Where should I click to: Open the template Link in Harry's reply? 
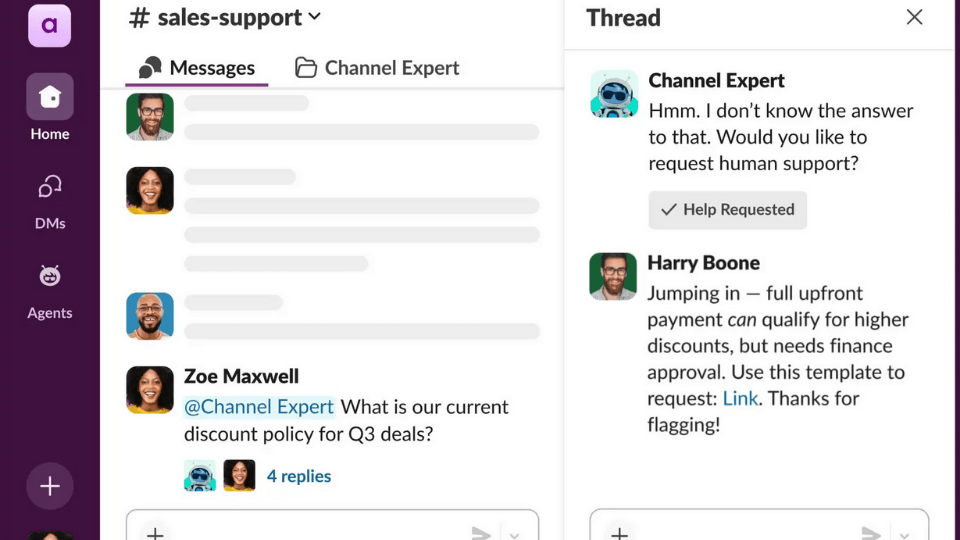coord(740,398)
